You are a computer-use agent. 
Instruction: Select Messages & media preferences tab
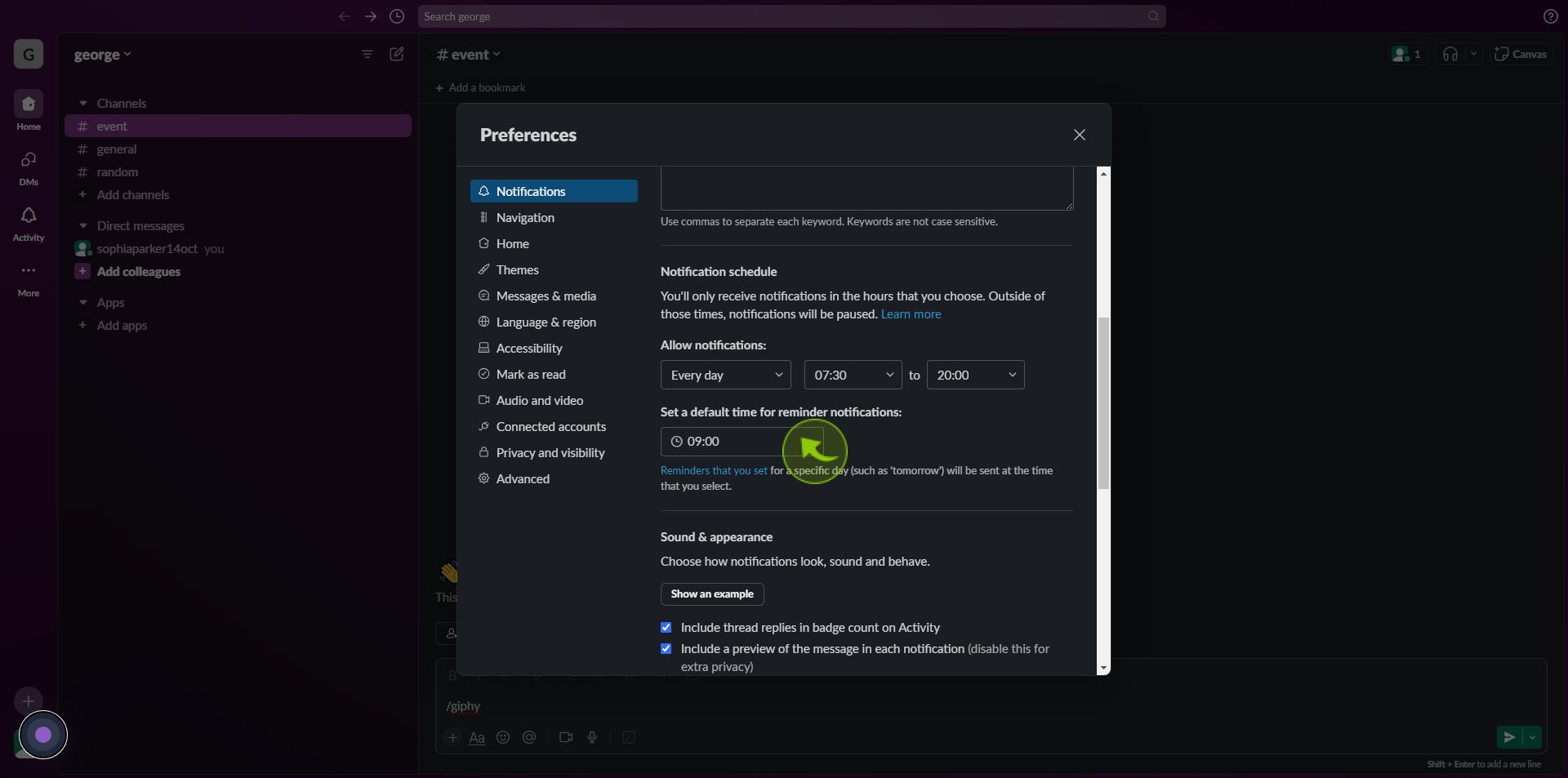[554, 296]
